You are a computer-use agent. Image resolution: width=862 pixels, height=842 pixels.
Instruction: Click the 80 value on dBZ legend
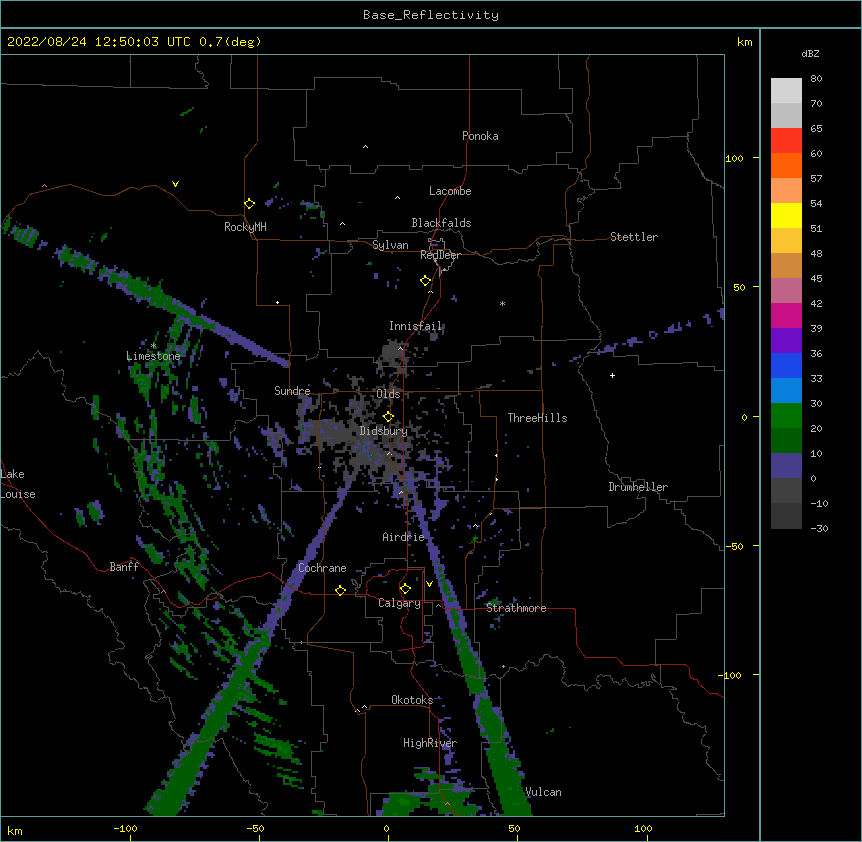tap(816, 79)
